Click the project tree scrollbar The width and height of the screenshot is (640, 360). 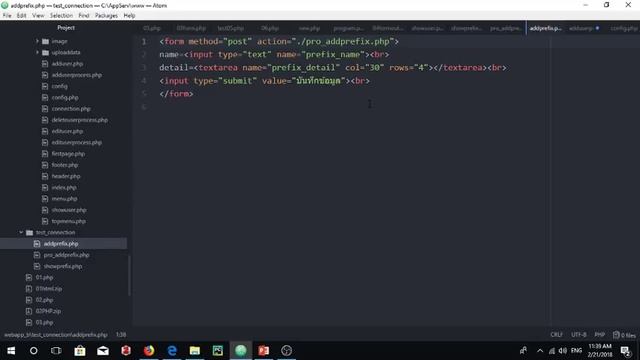[x=129, y=275]
